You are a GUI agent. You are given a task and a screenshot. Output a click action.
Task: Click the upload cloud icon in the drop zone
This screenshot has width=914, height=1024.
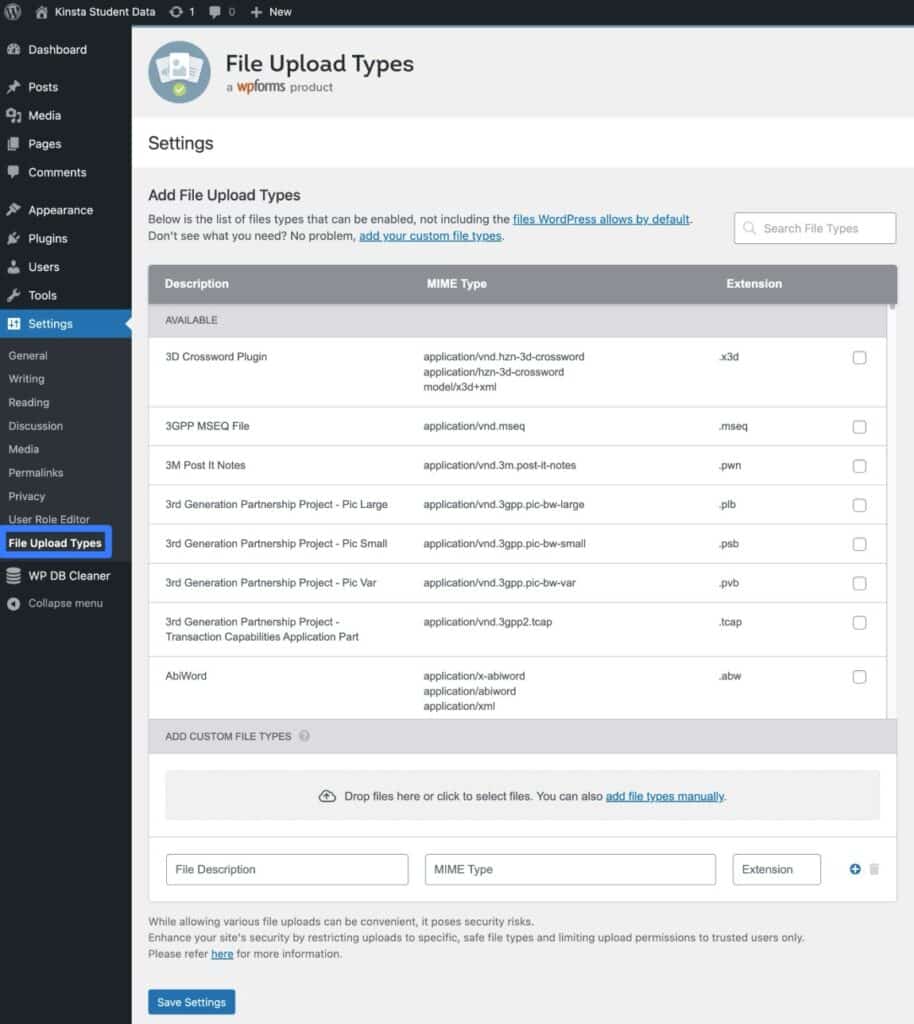point(327,796)
